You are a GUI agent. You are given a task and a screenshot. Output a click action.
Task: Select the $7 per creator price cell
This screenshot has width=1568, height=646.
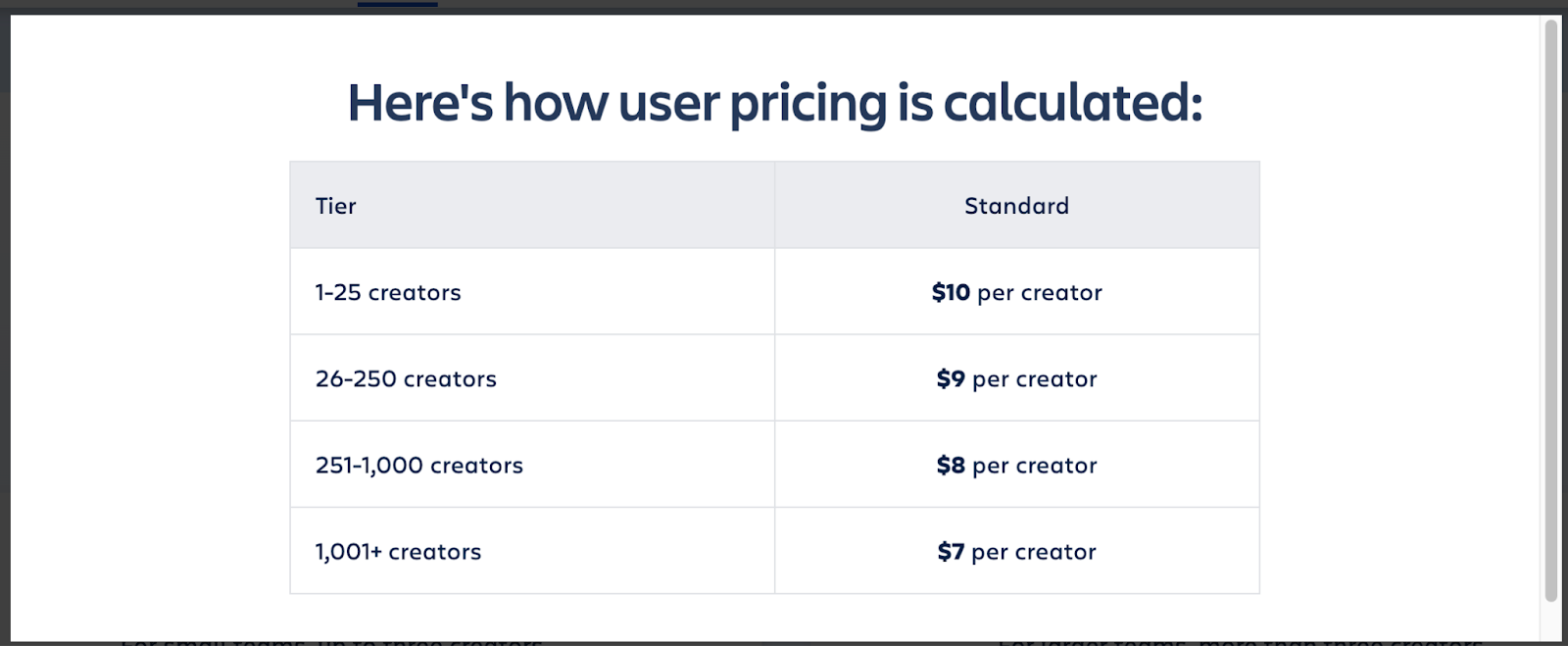pos(1016,552)
